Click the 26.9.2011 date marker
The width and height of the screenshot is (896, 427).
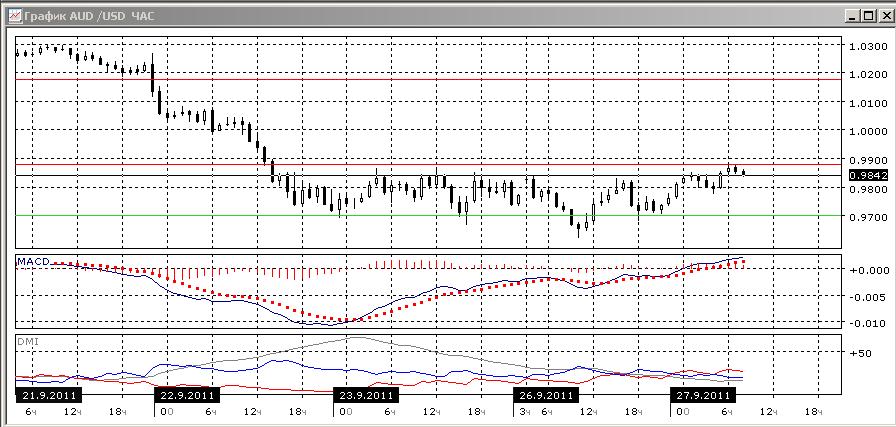546,395
